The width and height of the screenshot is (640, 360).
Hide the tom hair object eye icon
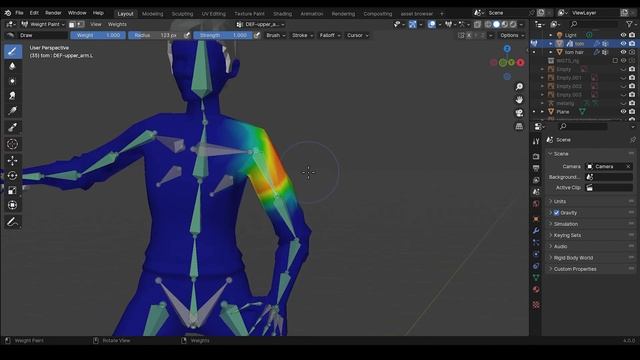(623, 52)
